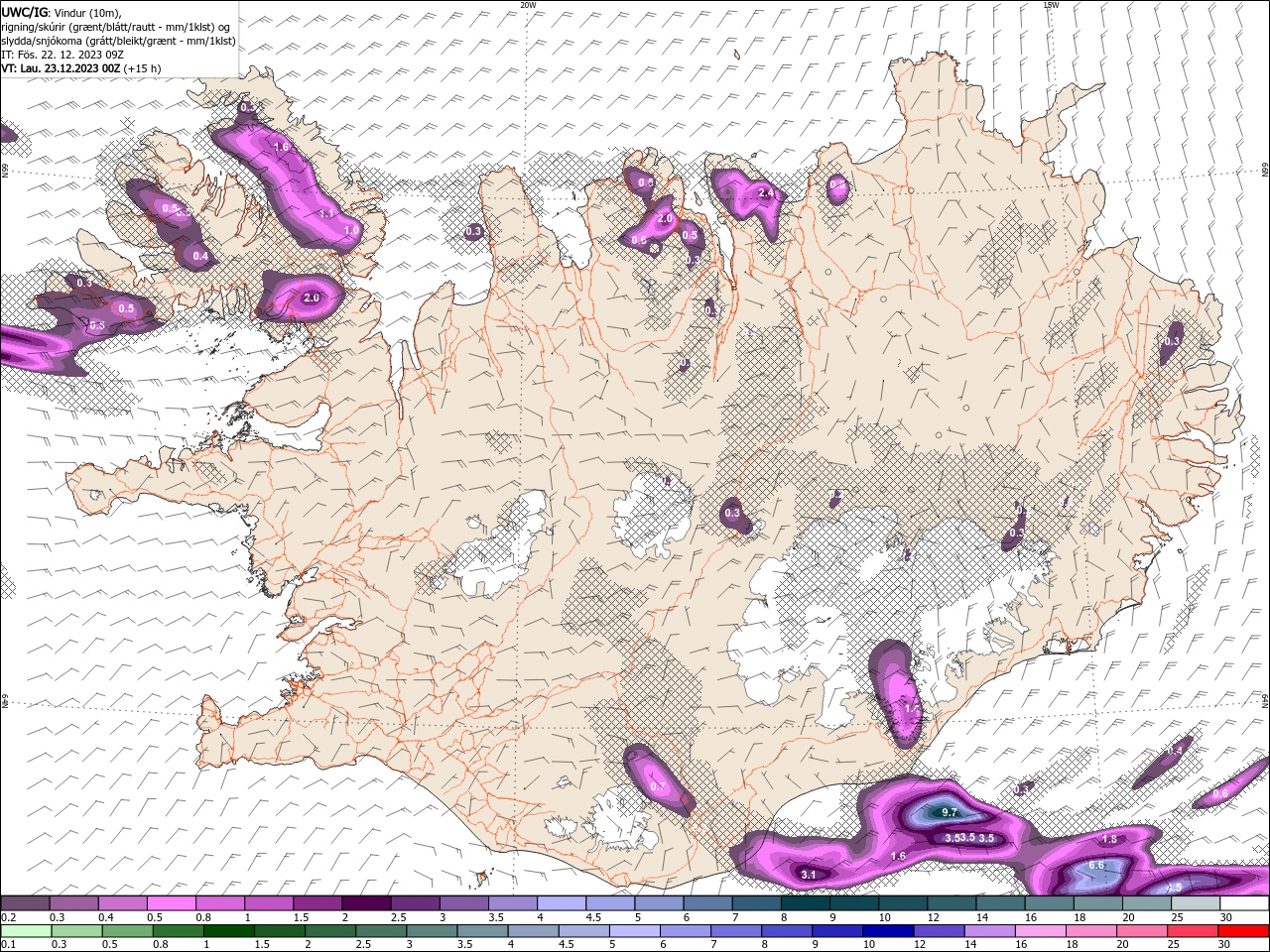Image resolution: width=1270 pixels, height=952 pixels.
Task: Select the 0.7 value label in south Iceland
Action: point(658,786)
